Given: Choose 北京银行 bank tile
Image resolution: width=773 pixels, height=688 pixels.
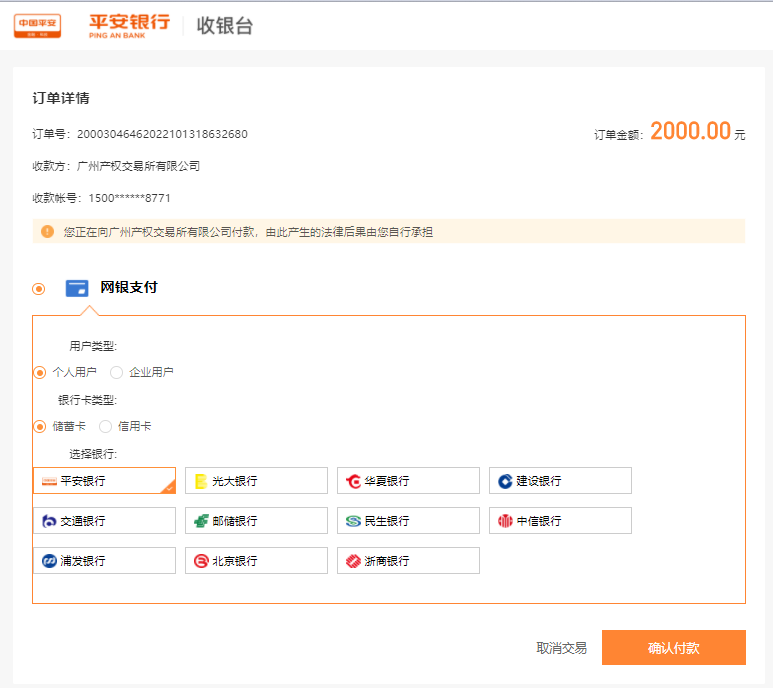Looking at the screenshot, I should click(256, 560).
